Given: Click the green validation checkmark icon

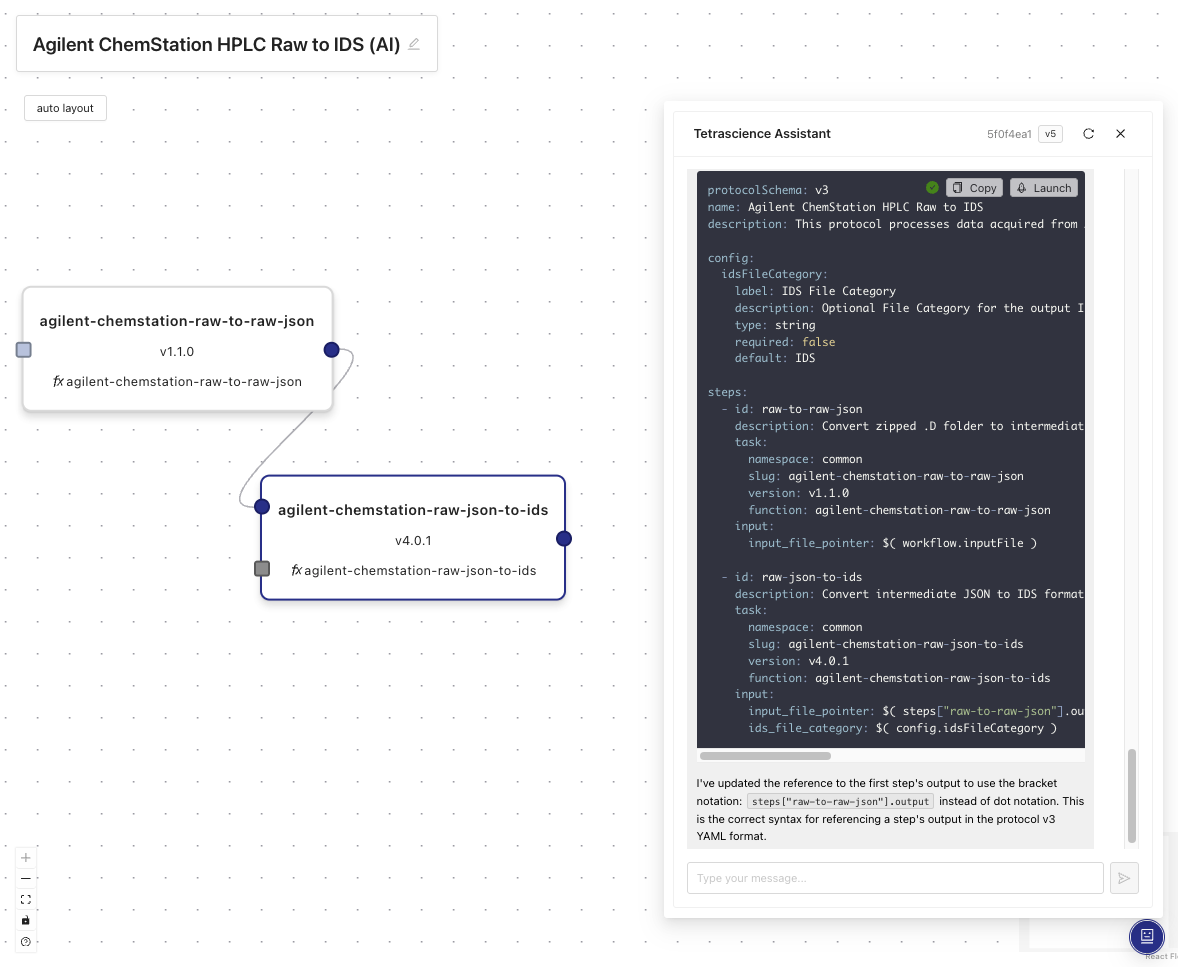Looking at the screenshot, I should [932, 187].
